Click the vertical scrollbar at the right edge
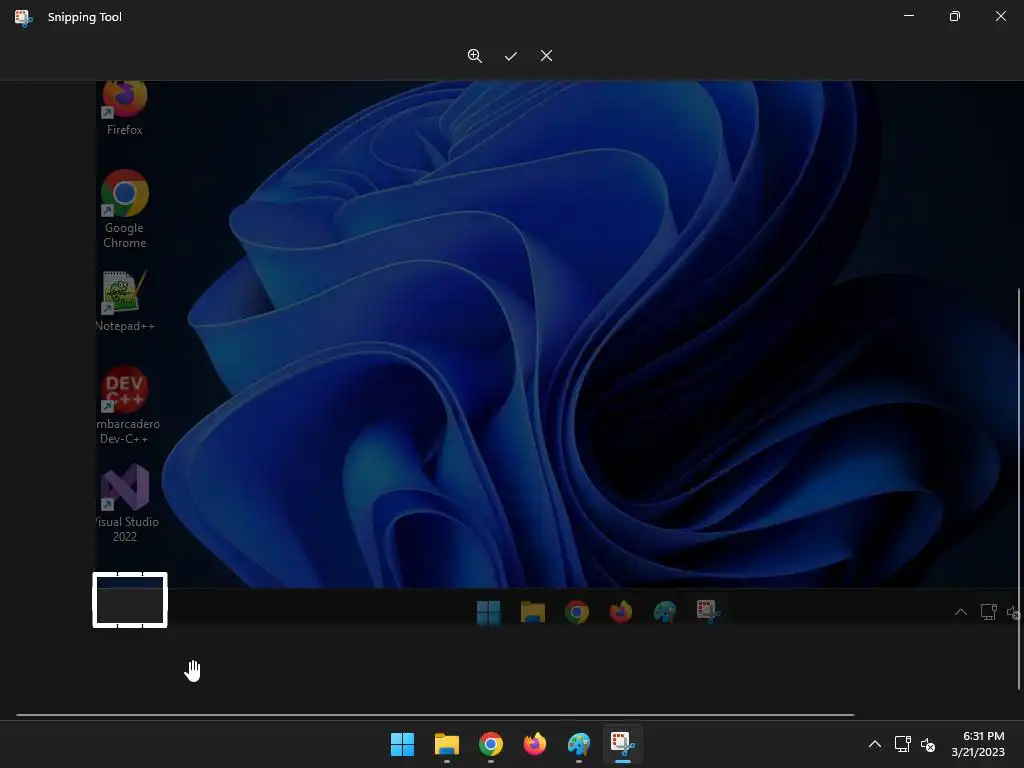 click(1019, 489)
